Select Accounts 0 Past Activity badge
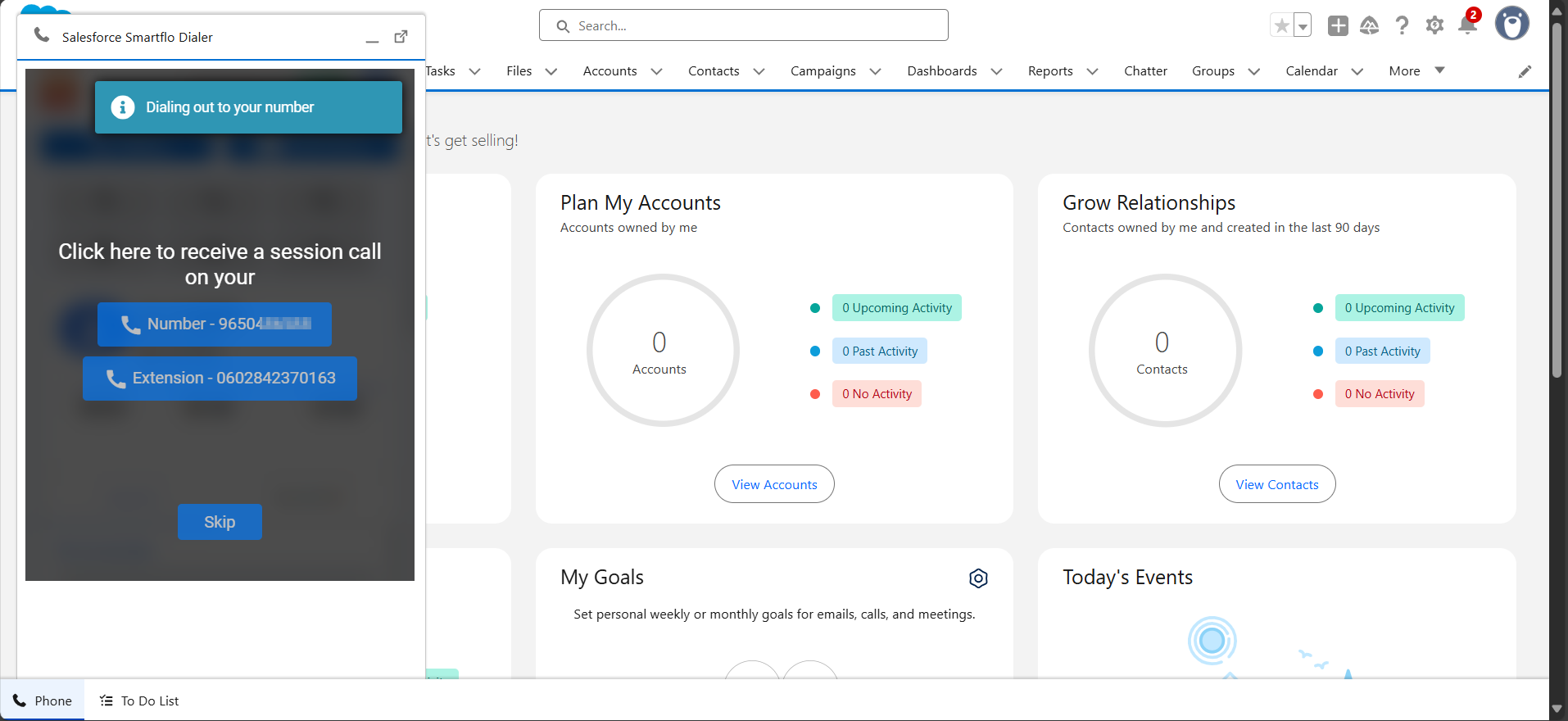 click(879, 351)
